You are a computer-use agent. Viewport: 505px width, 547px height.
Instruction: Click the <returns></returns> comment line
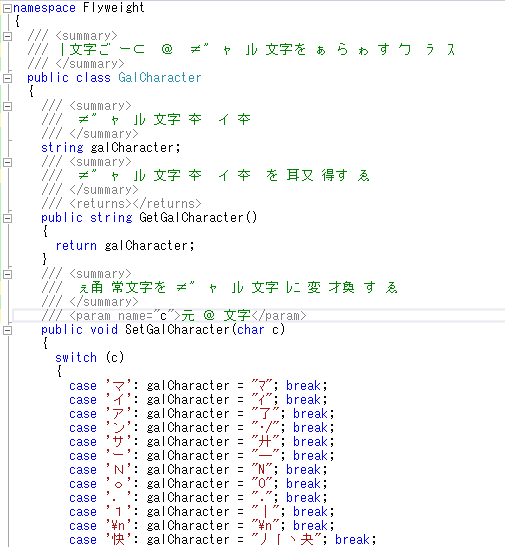tap(121, 204)
